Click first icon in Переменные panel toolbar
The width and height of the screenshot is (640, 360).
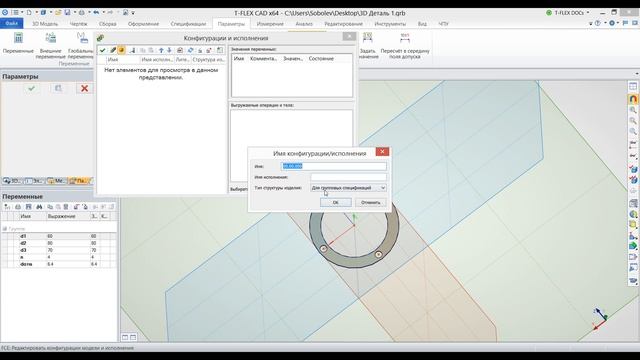click(x=7, y=207)
